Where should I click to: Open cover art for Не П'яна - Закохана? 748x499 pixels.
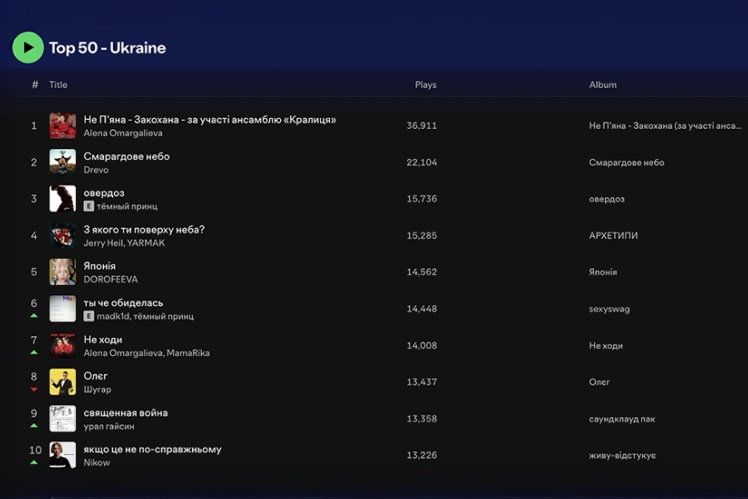[x=62, y=125]
